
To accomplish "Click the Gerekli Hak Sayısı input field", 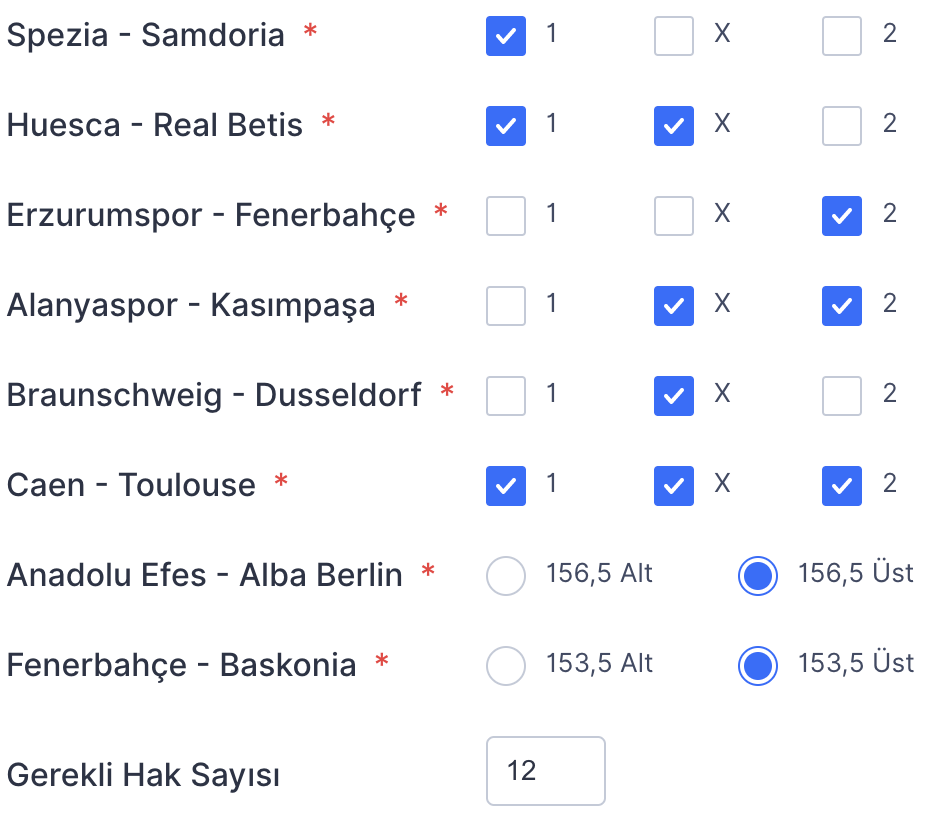I will pyautogui.click(x=545, y=771).
